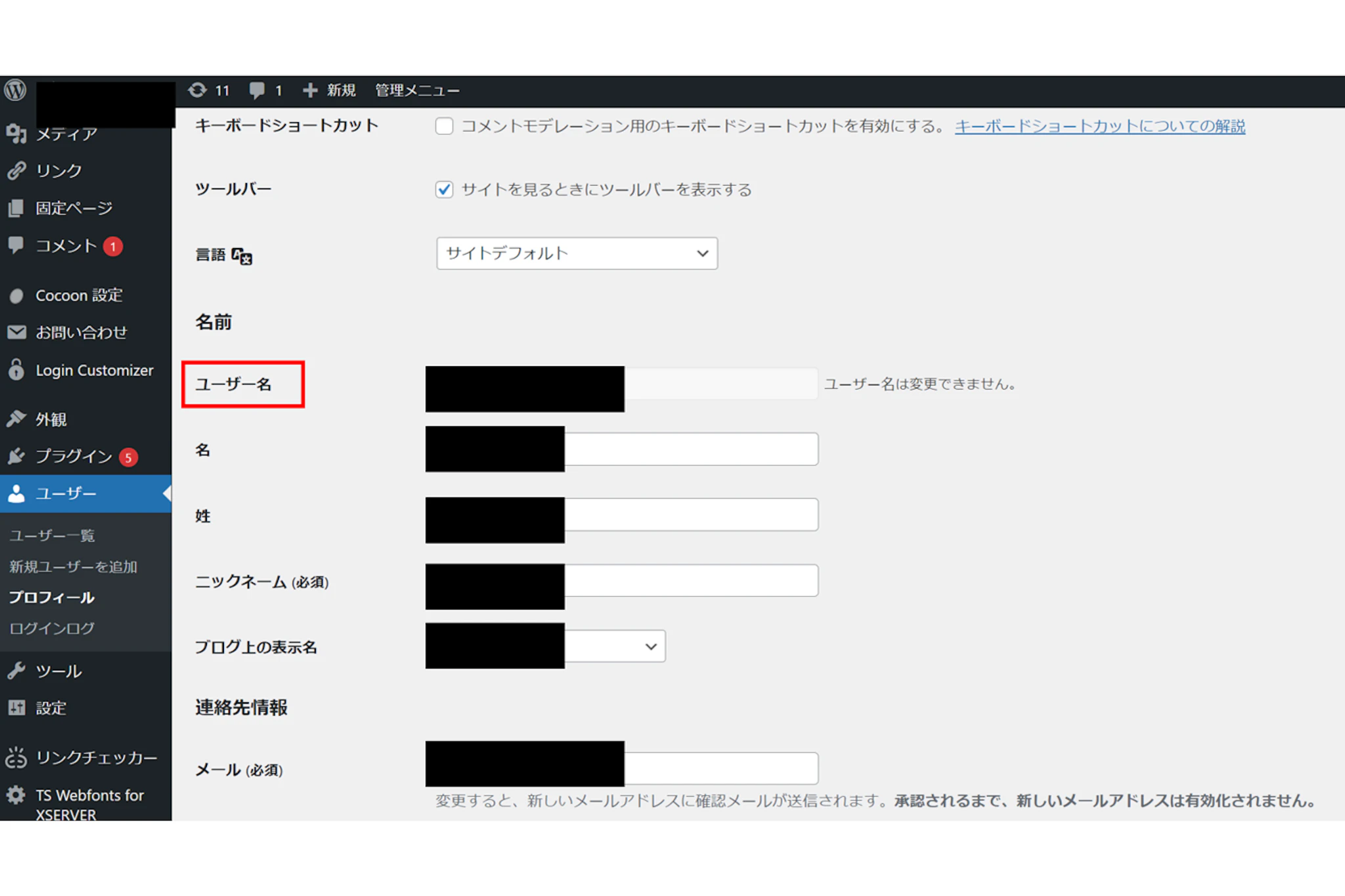Click the 外観 paintbrush icon

coord(16,419)
